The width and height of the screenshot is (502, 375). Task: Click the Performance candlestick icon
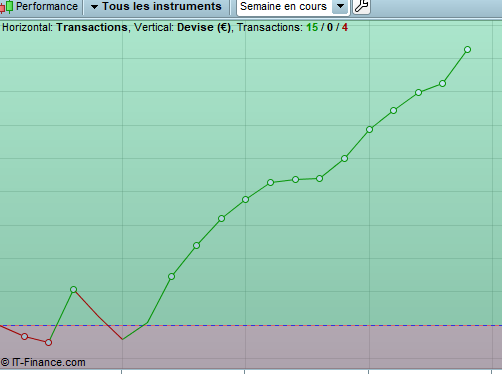7,6
